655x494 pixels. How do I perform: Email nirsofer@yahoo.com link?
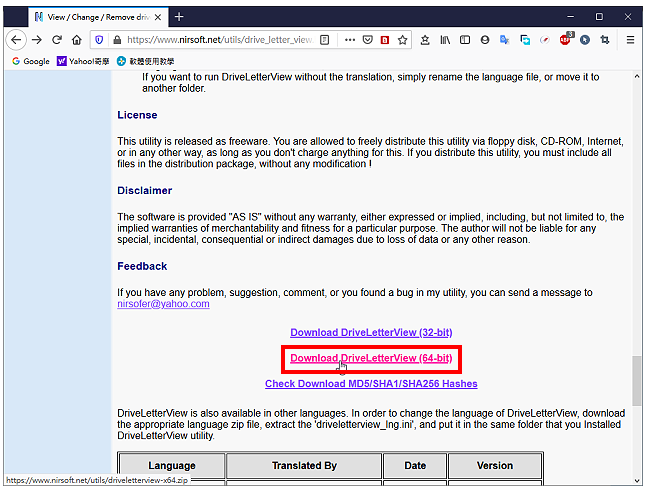(163, 304)
